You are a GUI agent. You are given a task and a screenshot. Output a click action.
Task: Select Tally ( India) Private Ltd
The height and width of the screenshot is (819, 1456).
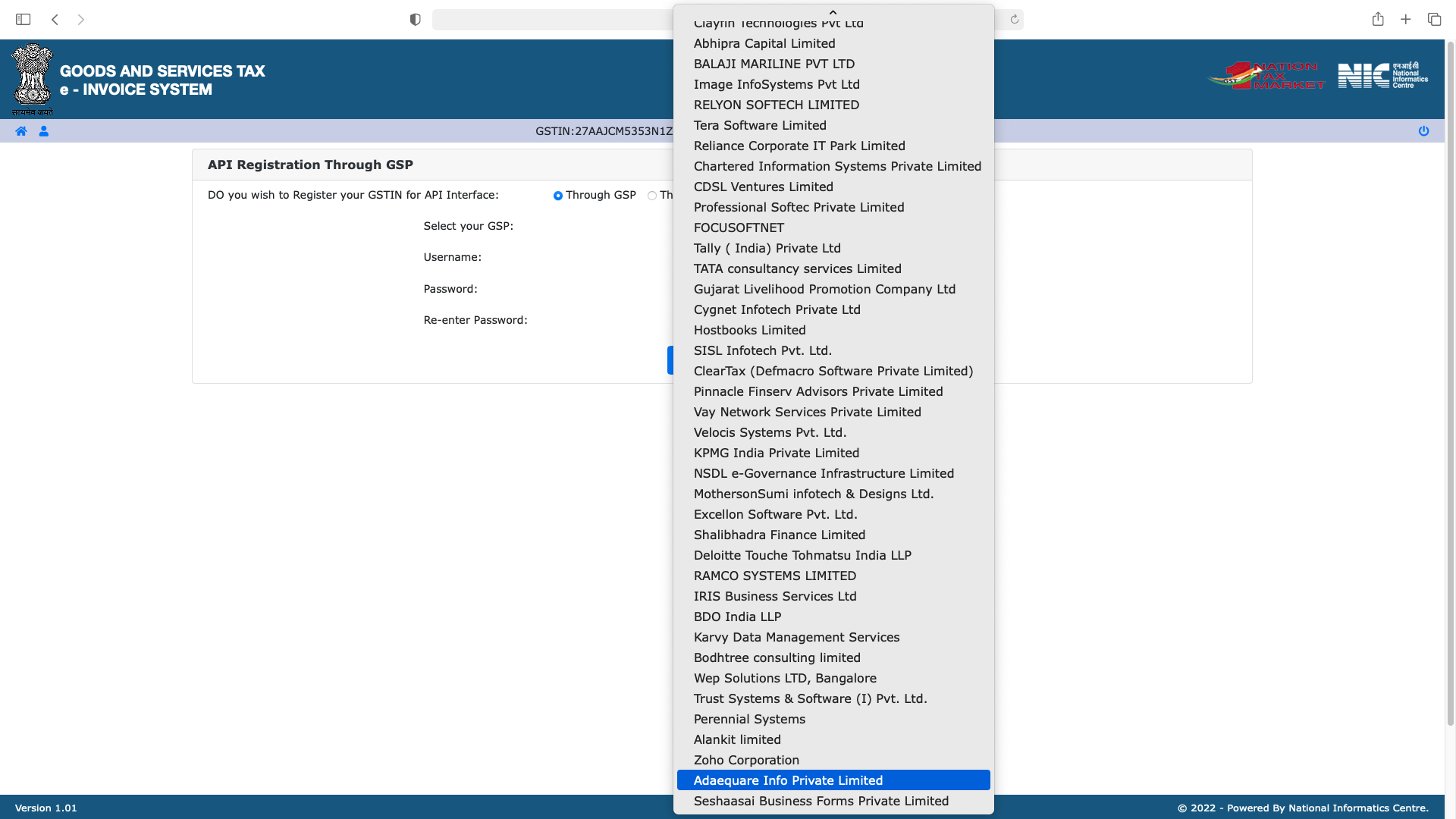pos(833,249)
